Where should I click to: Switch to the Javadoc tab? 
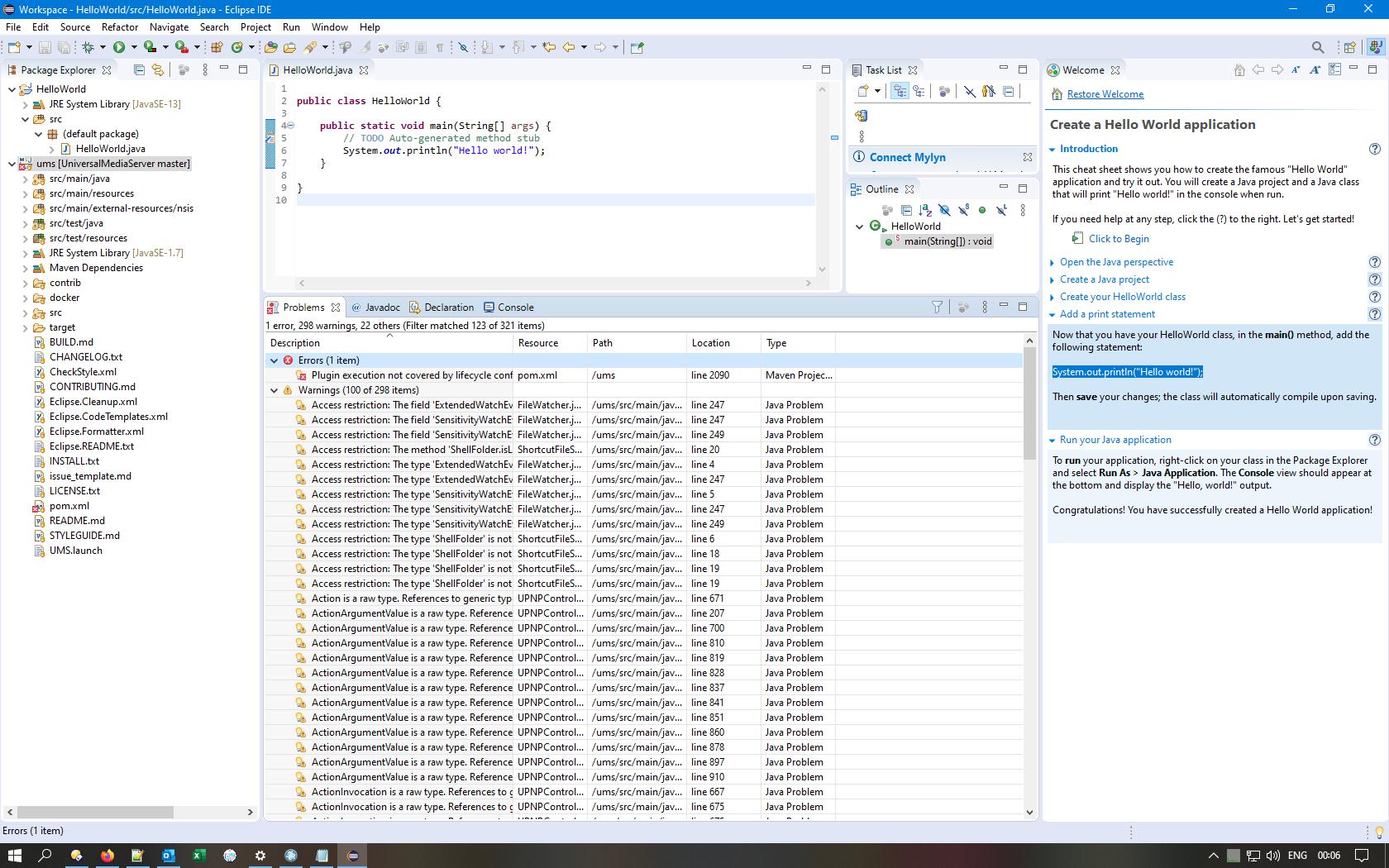(376, 307)
